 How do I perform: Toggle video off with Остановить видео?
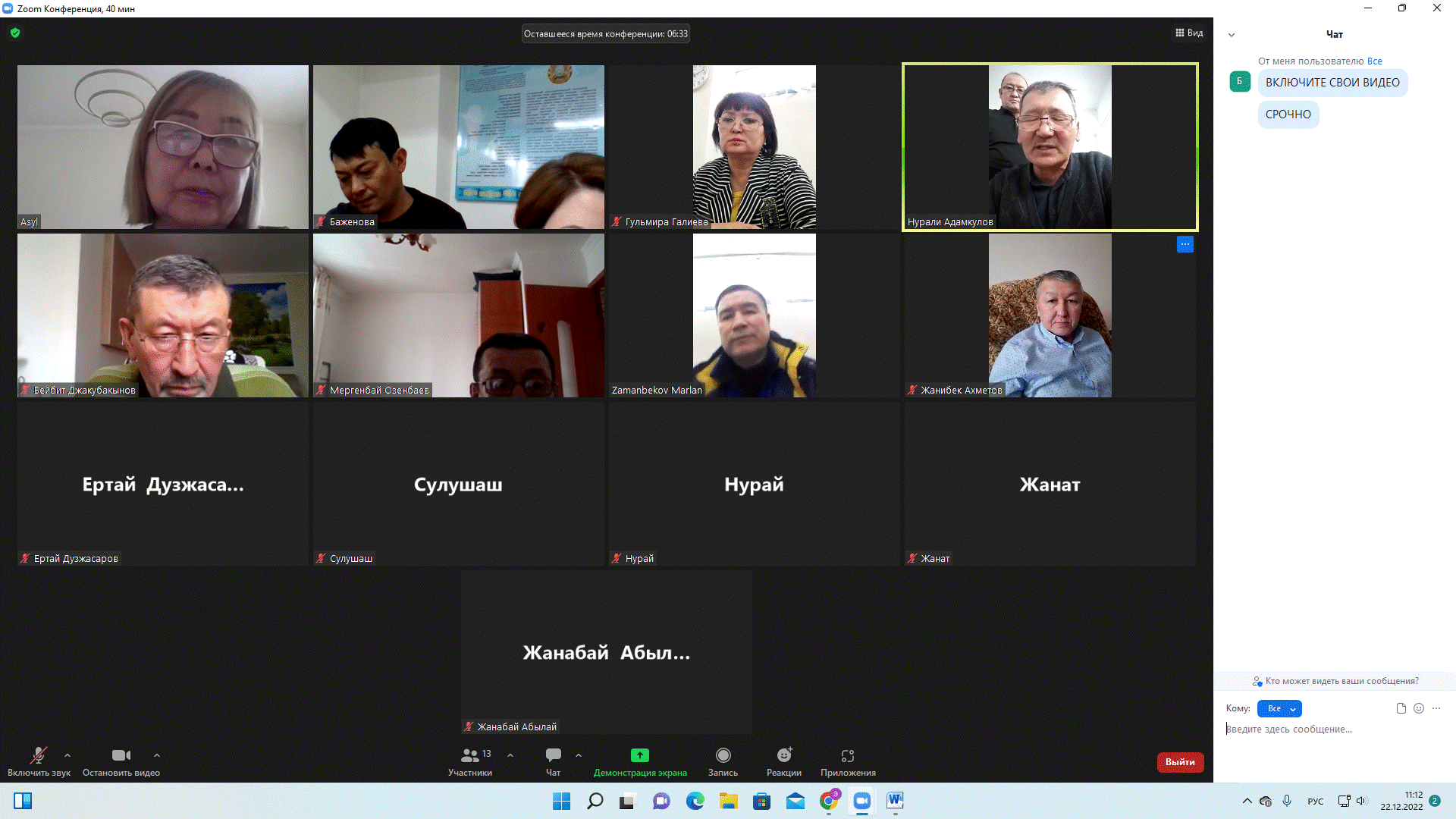(121, 755)
